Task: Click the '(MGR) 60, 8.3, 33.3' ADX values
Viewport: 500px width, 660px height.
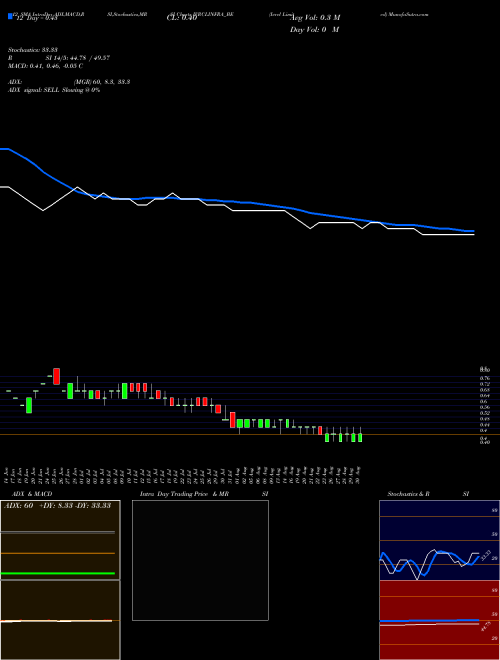Action: tap(102, 82)
